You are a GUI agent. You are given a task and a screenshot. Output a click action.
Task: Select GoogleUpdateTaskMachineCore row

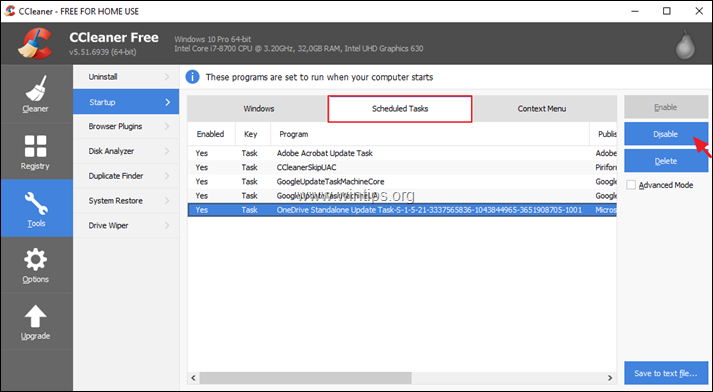tap(402, 181)
